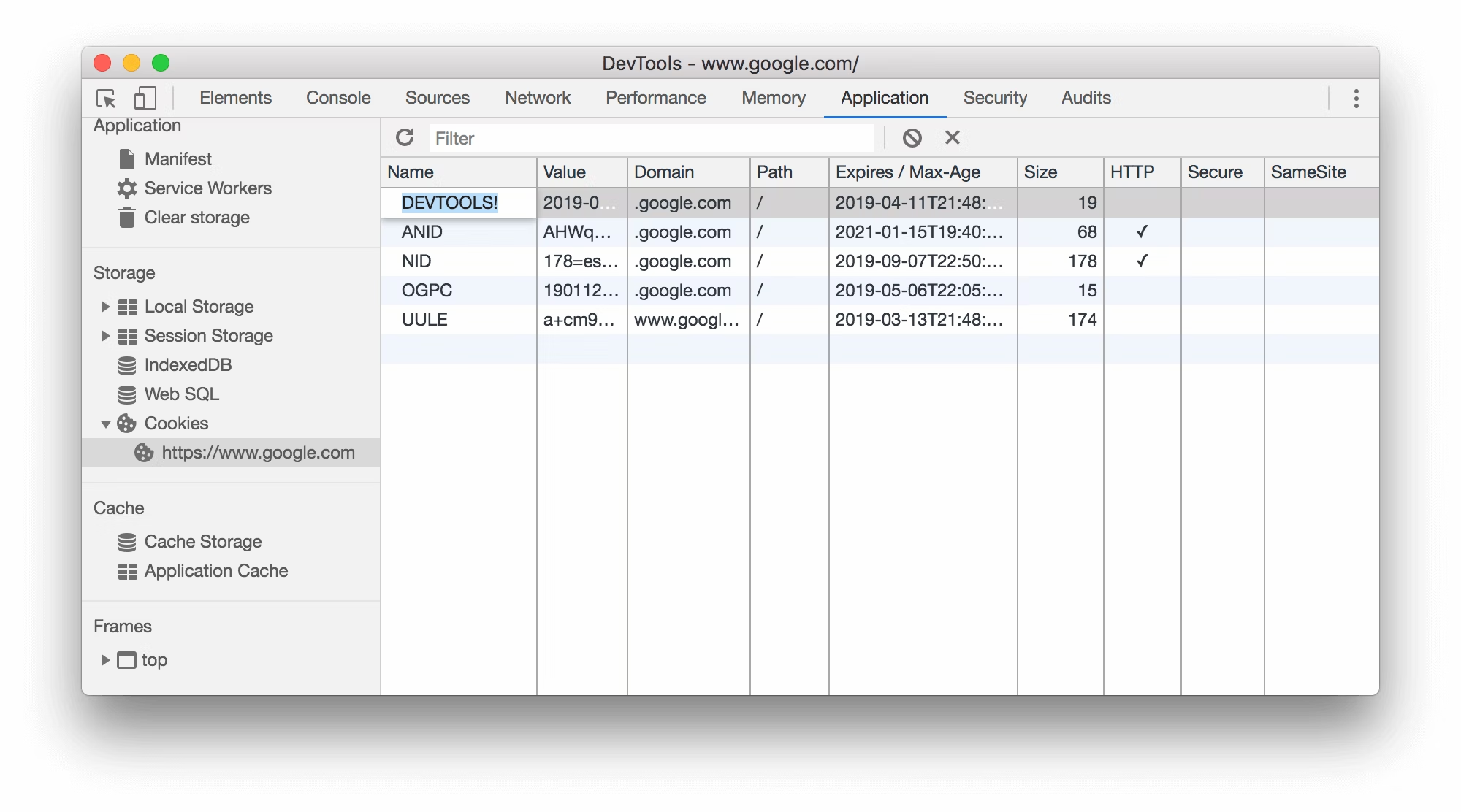The image size is (1461, 812).
Task: Open the Manifest section
Action: pyautogui.click(x=178, y=159)
